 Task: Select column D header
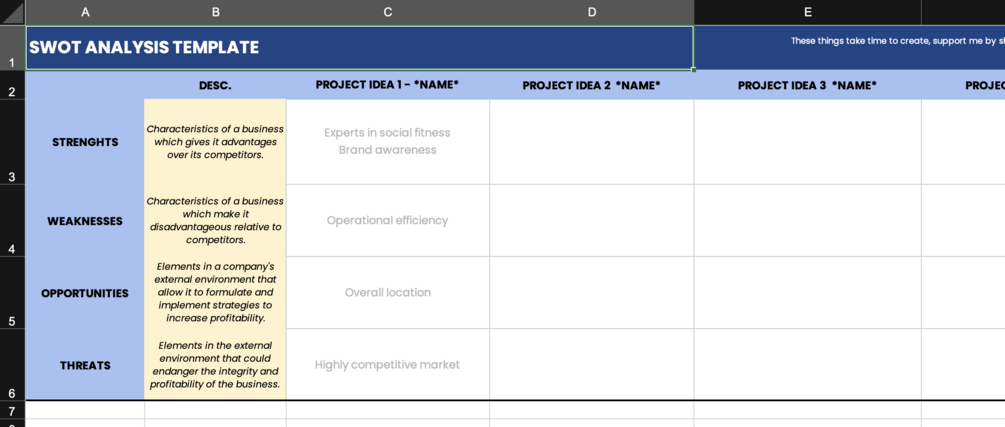(592, 12)
